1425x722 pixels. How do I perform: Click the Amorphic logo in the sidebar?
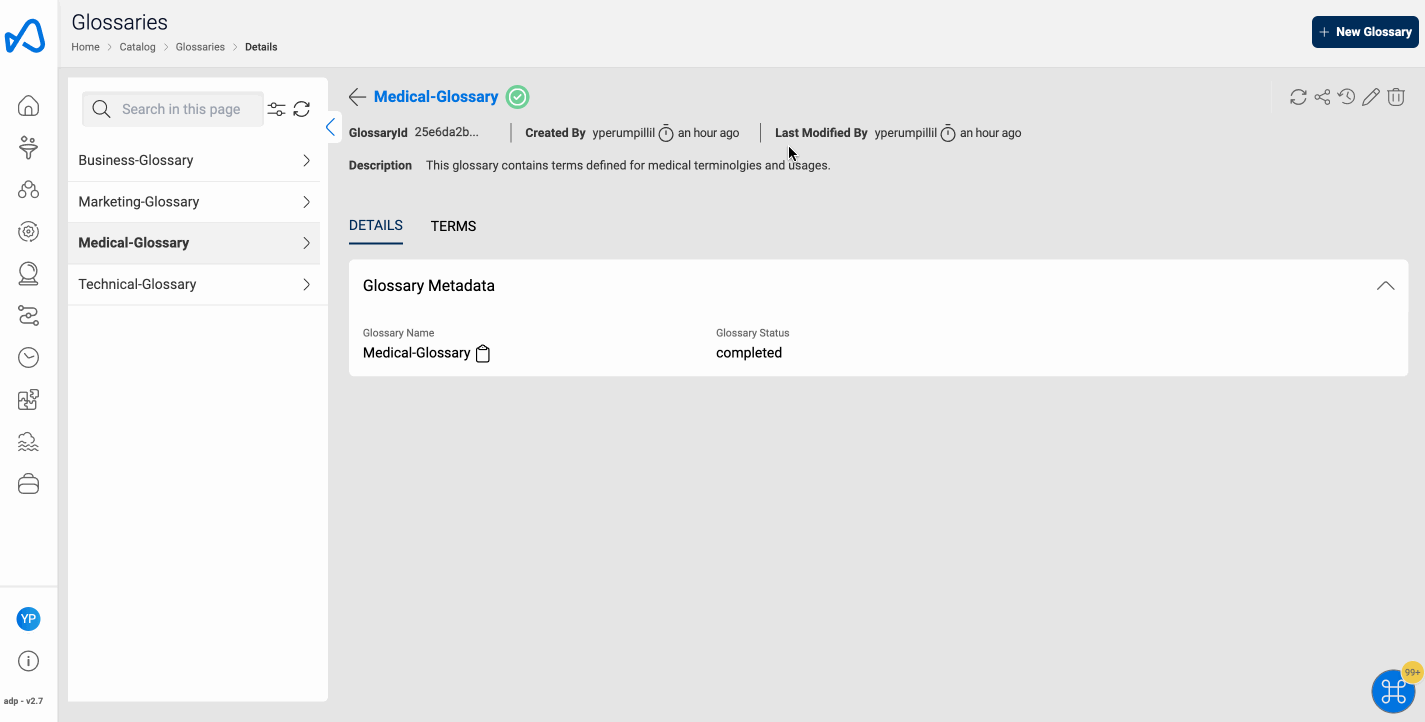tap(25, 36)
